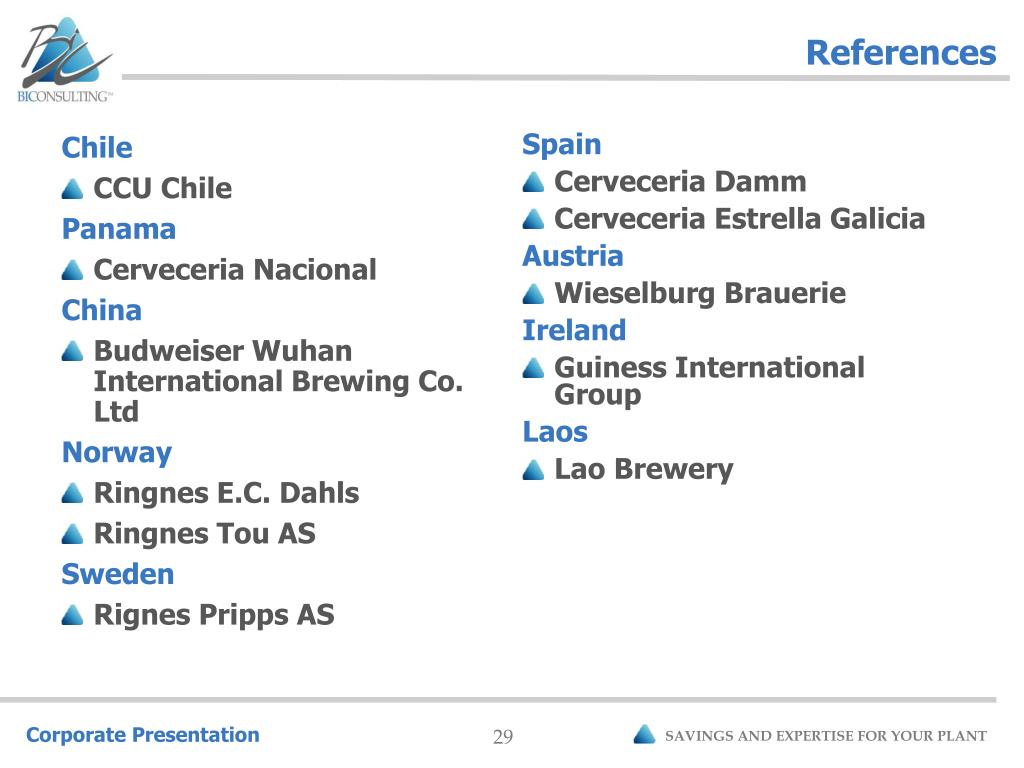Click the triangle bullet beside Guiness International Group
1024x768 pixels.
tap(534, 368)
